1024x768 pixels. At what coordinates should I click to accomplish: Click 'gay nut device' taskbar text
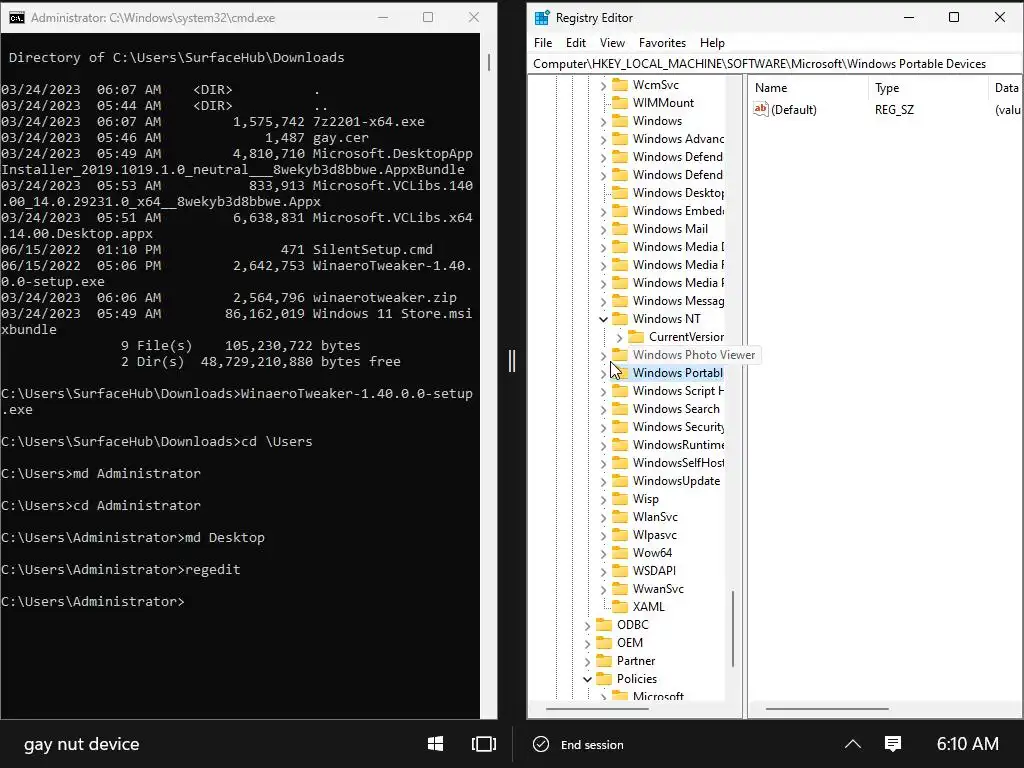coord(82,744)
